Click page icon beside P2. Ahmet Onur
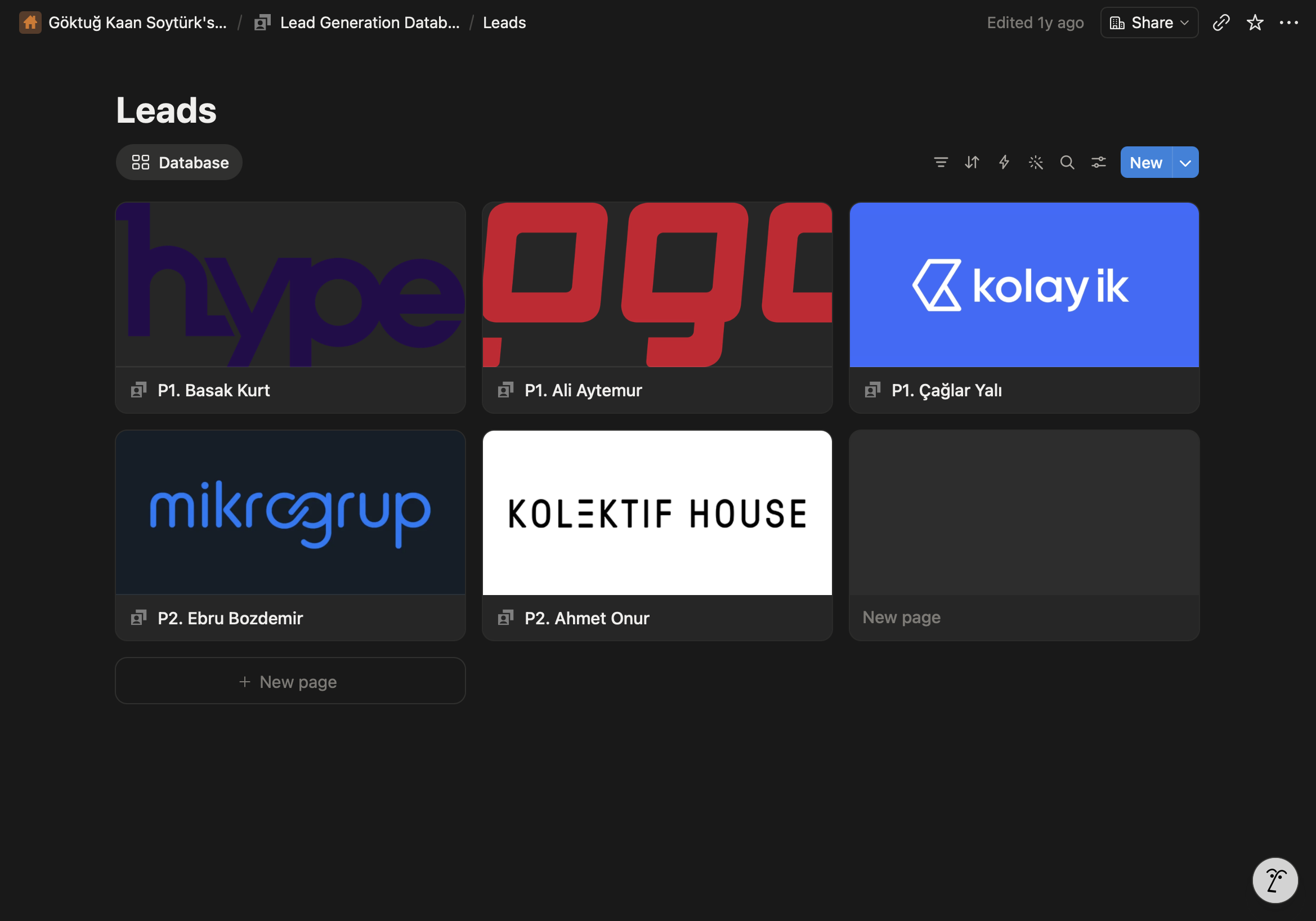Viewport: 1316px width, 921px height. pos(505,618)
